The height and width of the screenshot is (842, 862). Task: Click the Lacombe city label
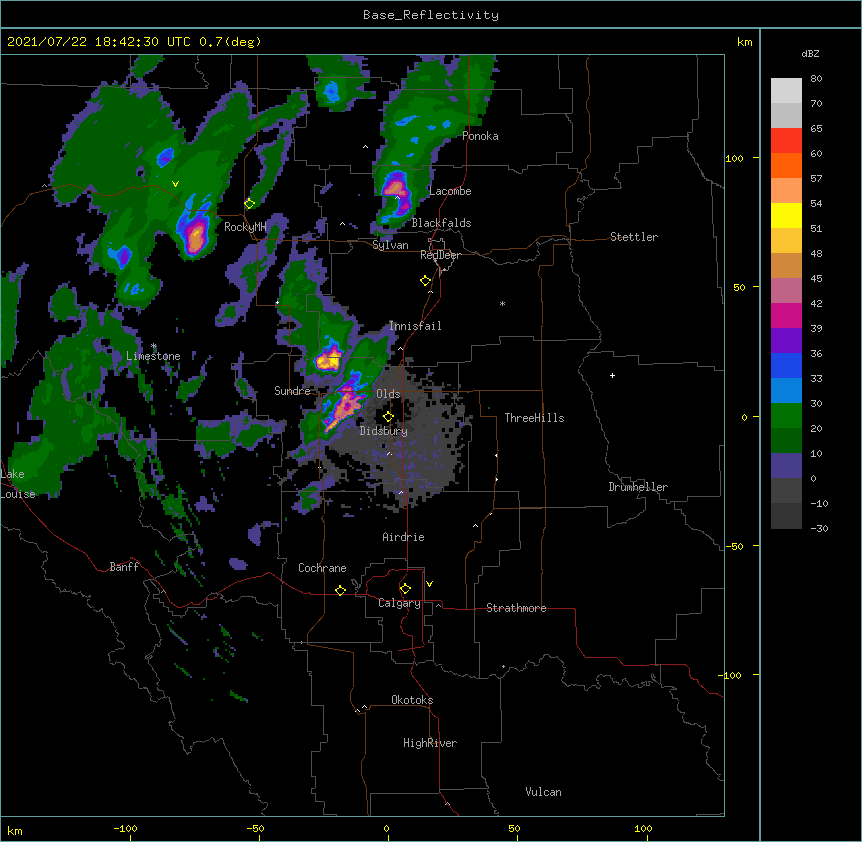450,191
